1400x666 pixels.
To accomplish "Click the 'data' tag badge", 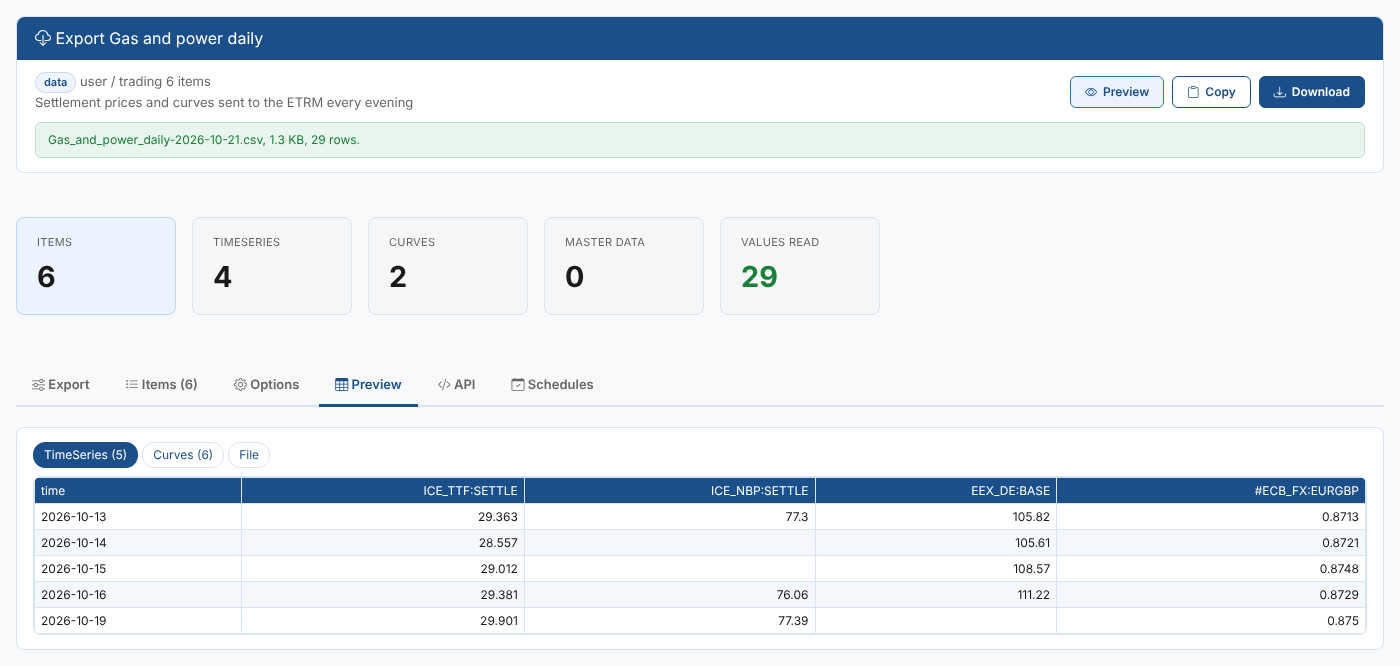I will [56, 82].
